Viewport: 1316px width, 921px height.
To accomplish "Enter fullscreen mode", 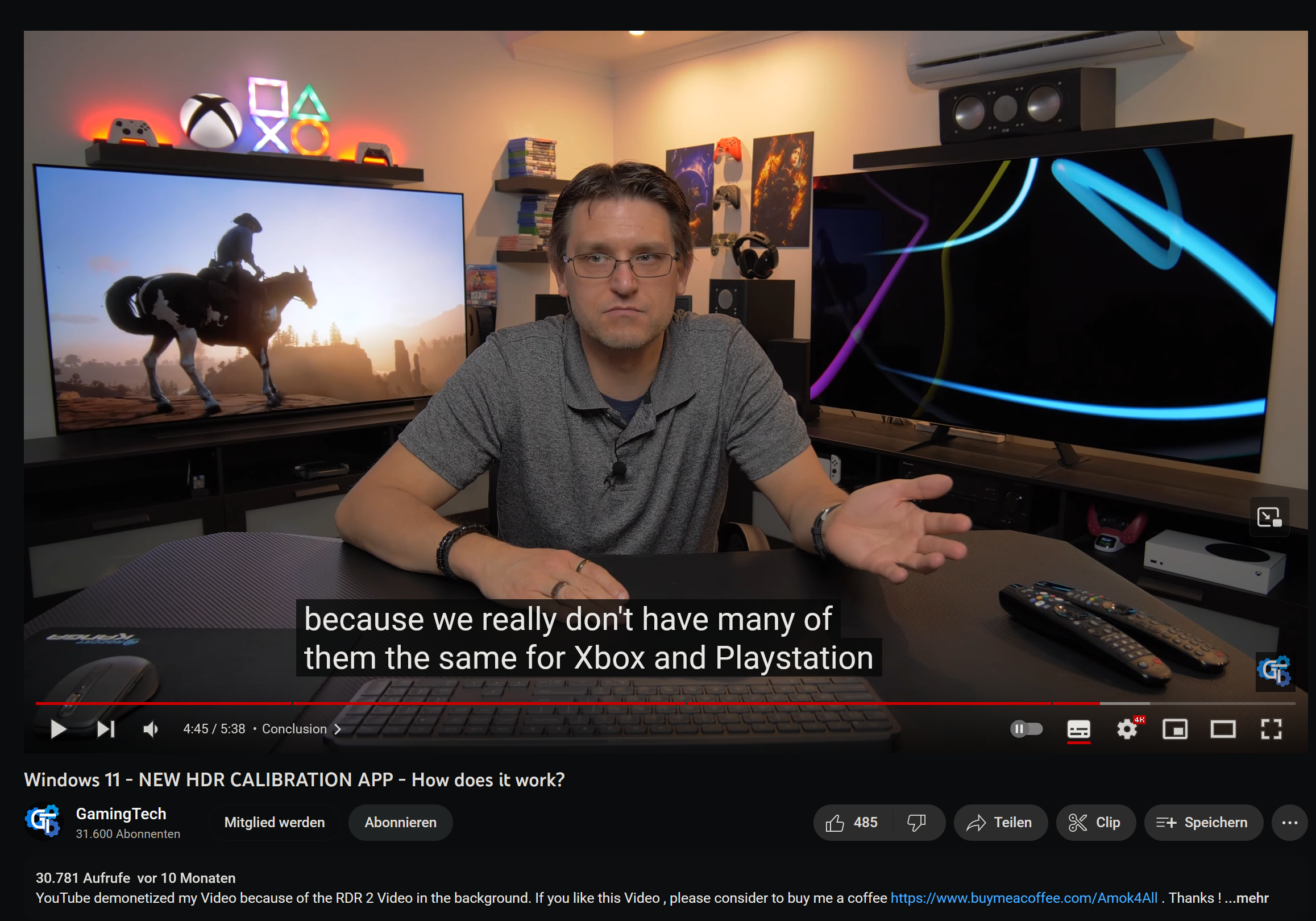I will click(1271, 728).
